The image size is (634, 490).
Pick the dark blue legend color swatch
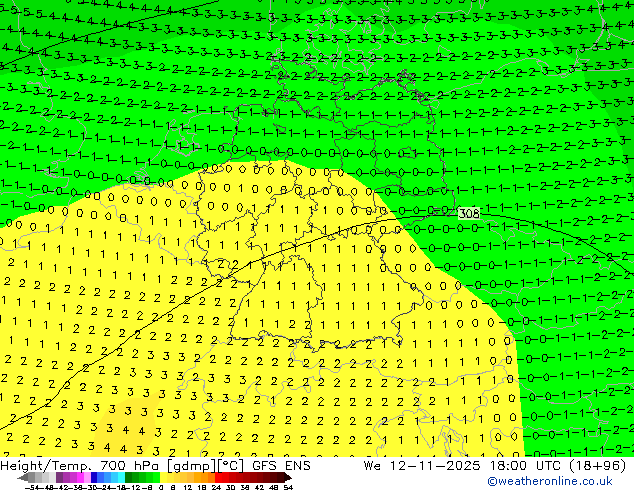click(x=94, y=477)
